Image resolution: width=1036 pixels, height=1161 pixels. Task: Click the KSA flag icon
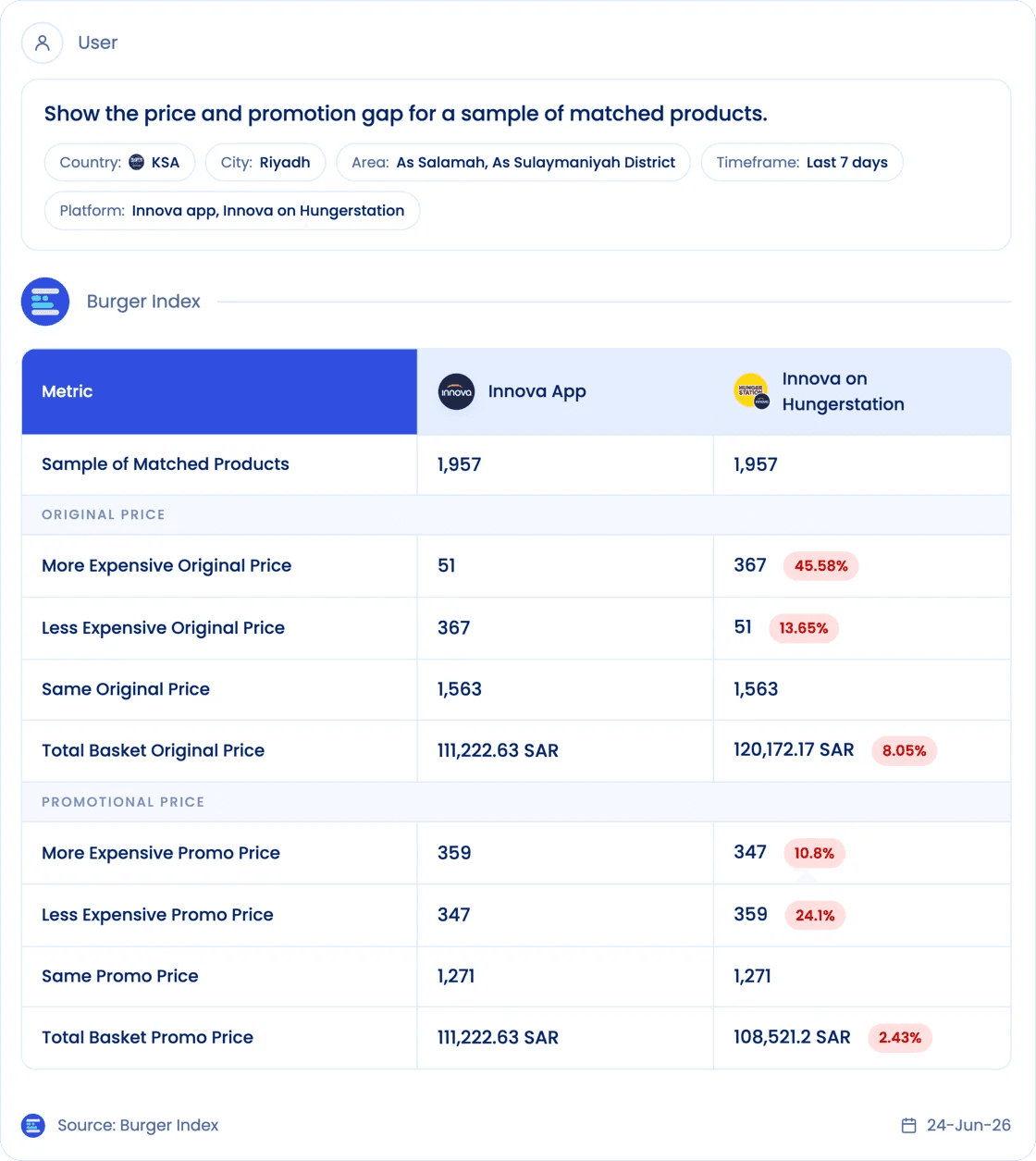[x=136, y=162]
